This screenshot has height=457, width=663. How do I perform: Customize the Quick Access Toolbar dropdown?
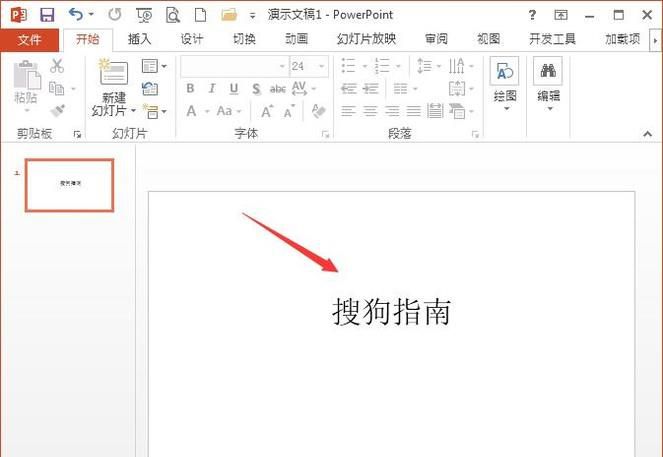(x=252, y=16)
